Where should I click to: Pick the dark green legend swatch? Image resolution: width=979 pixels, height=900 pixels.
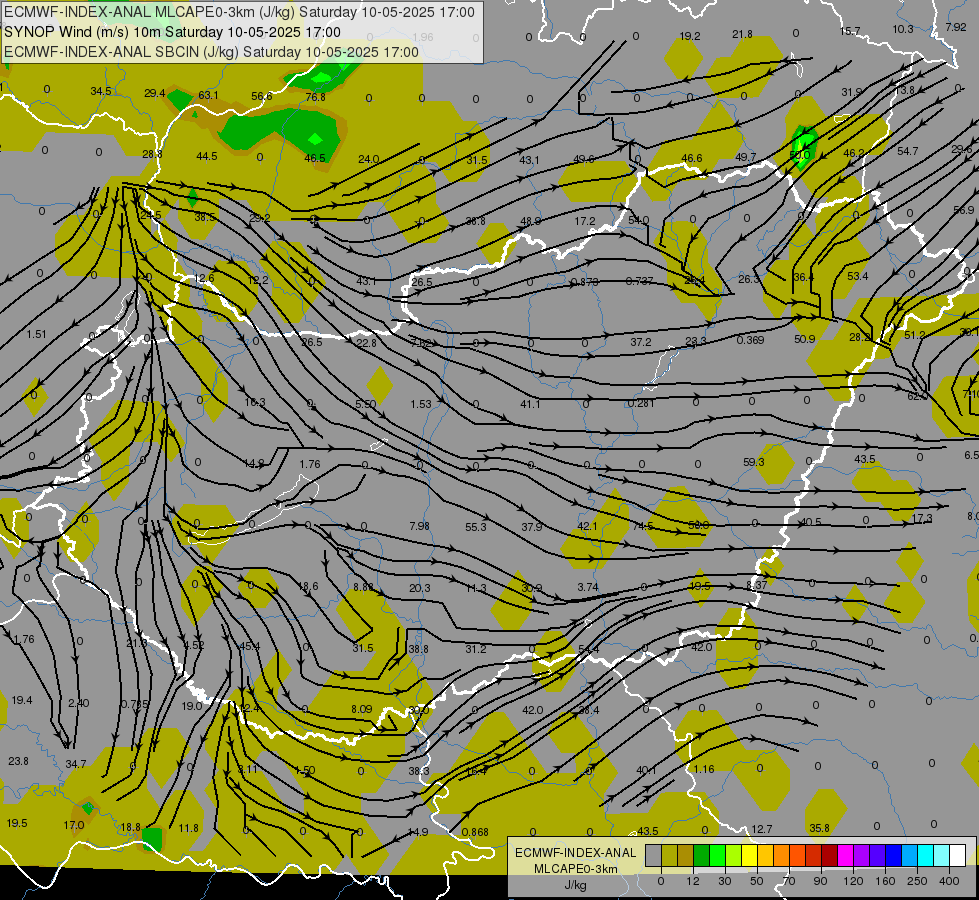point(702,855)
